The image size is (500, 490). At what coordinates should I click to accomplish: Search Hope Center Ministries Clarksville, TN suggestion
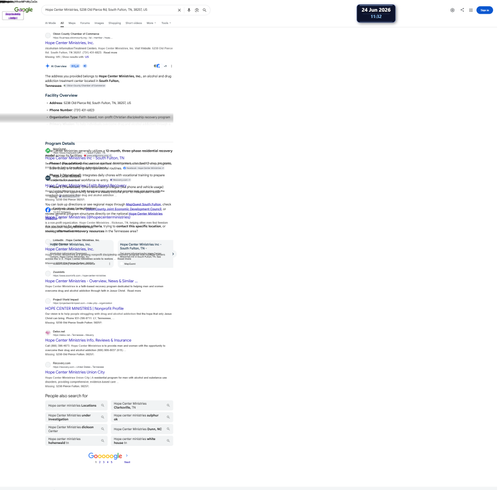(142, 406)
